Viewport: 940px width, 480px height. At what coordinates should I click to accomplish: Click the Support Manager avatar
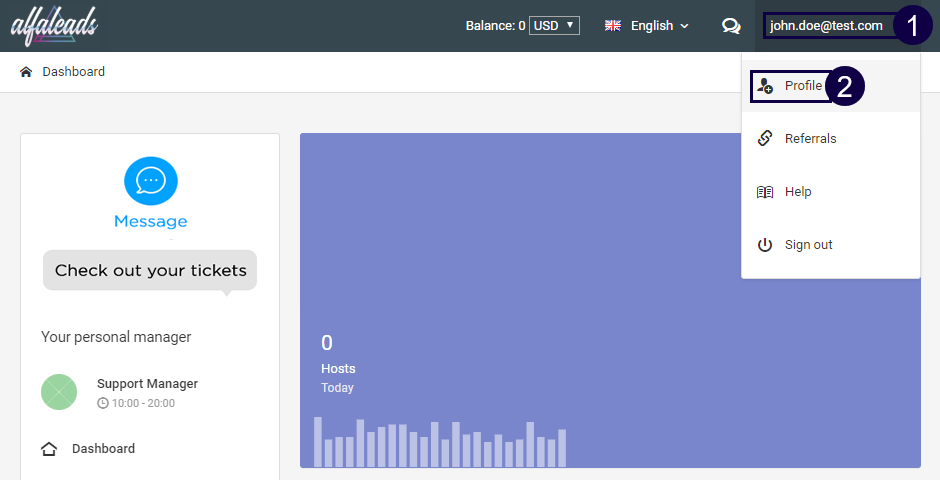point(59,391)
